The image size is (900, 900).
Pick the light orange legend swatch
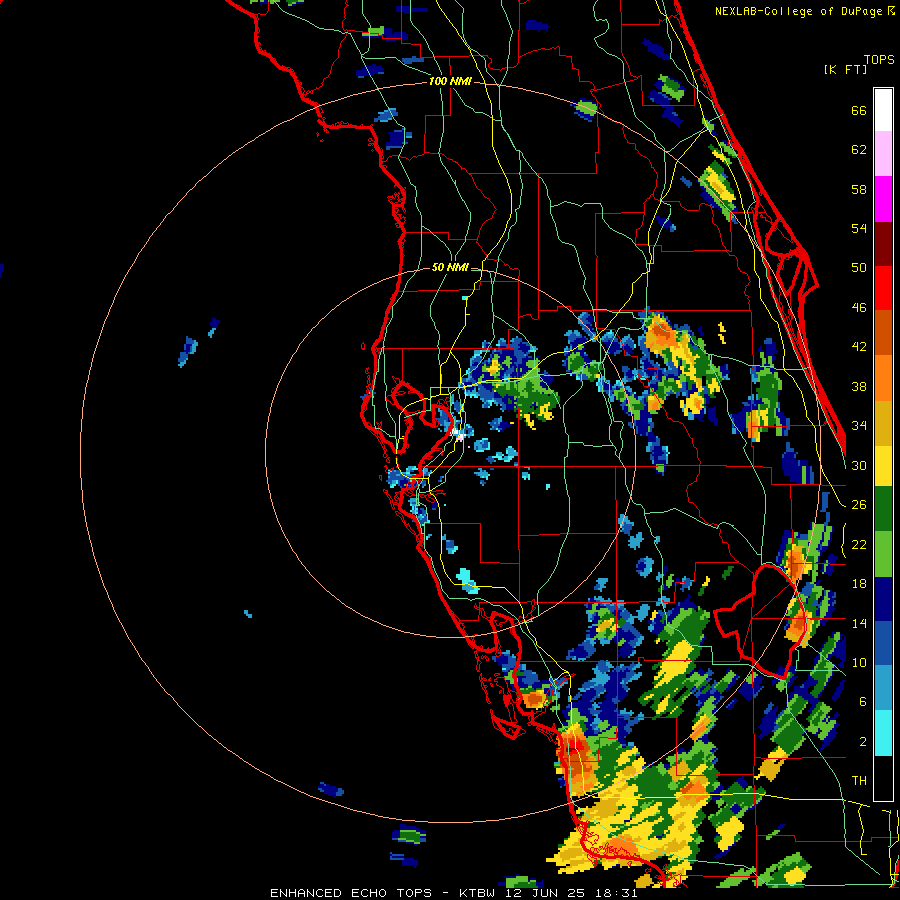click(883, 378)
